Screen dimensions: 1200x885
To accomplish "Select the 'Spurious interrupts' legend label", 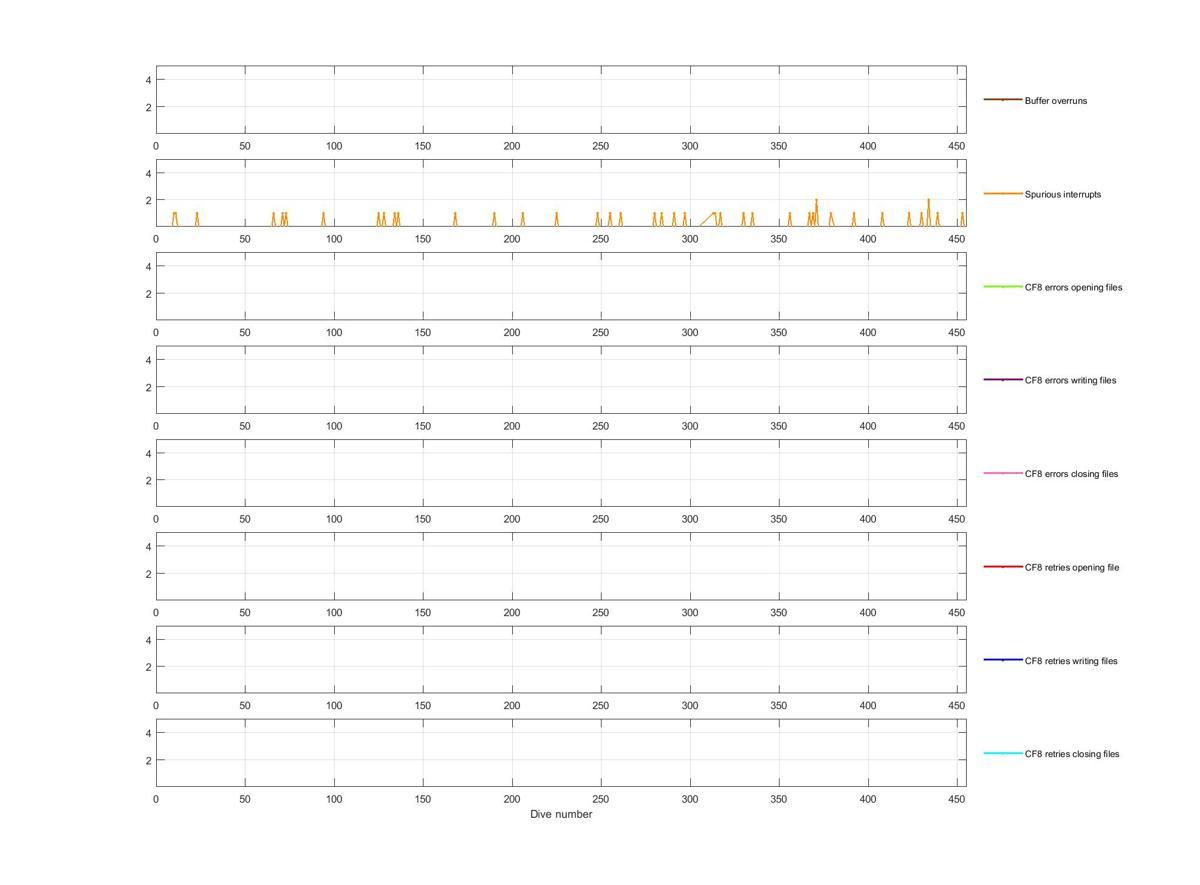I will [1062, 194].
